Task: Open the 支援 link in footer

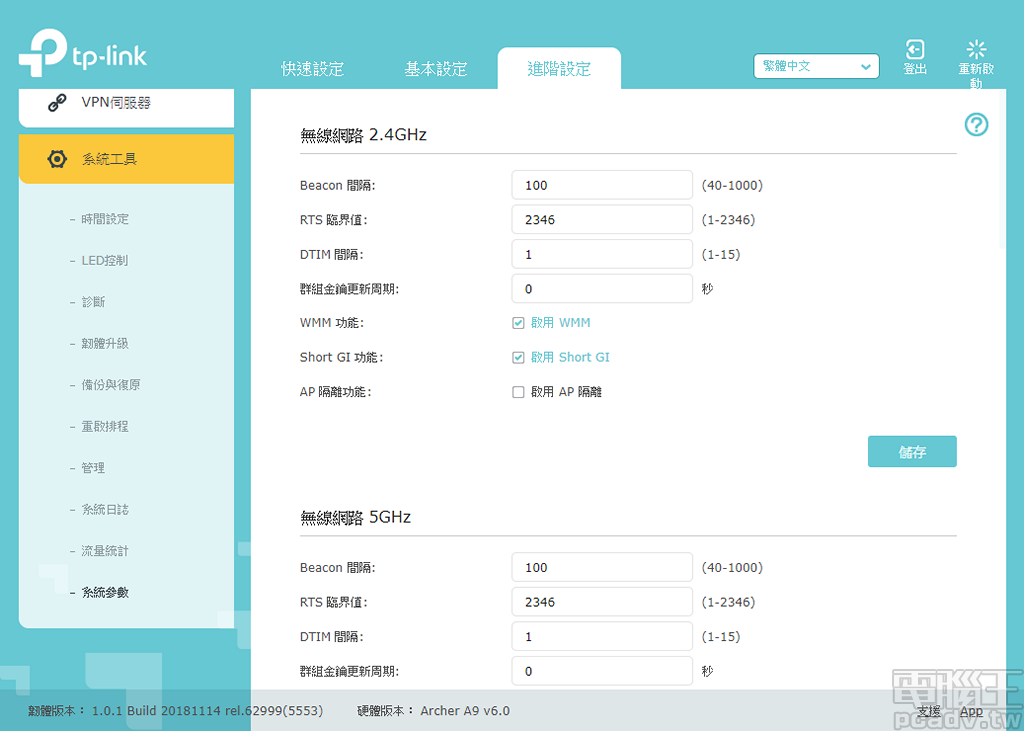Action: tap(929, 711)
